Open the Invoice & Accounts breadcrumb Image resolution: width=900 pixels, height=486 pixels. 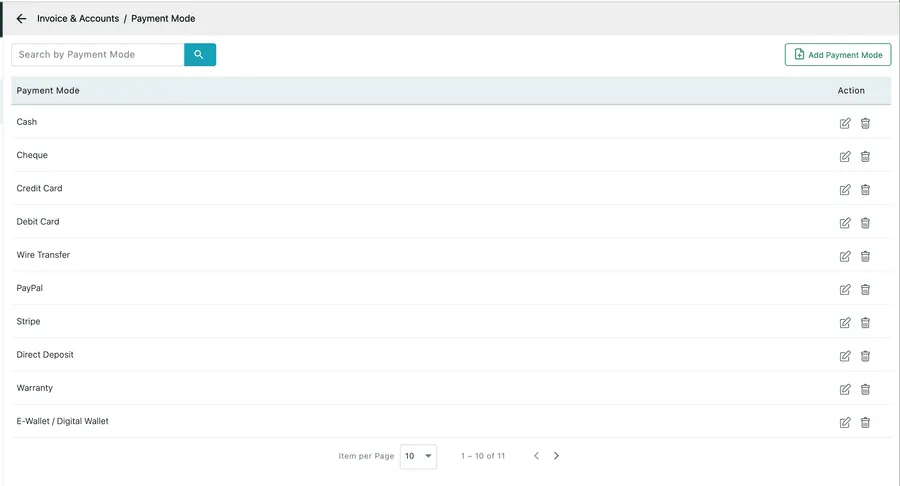pyautogui.click(x=78, y=18)
